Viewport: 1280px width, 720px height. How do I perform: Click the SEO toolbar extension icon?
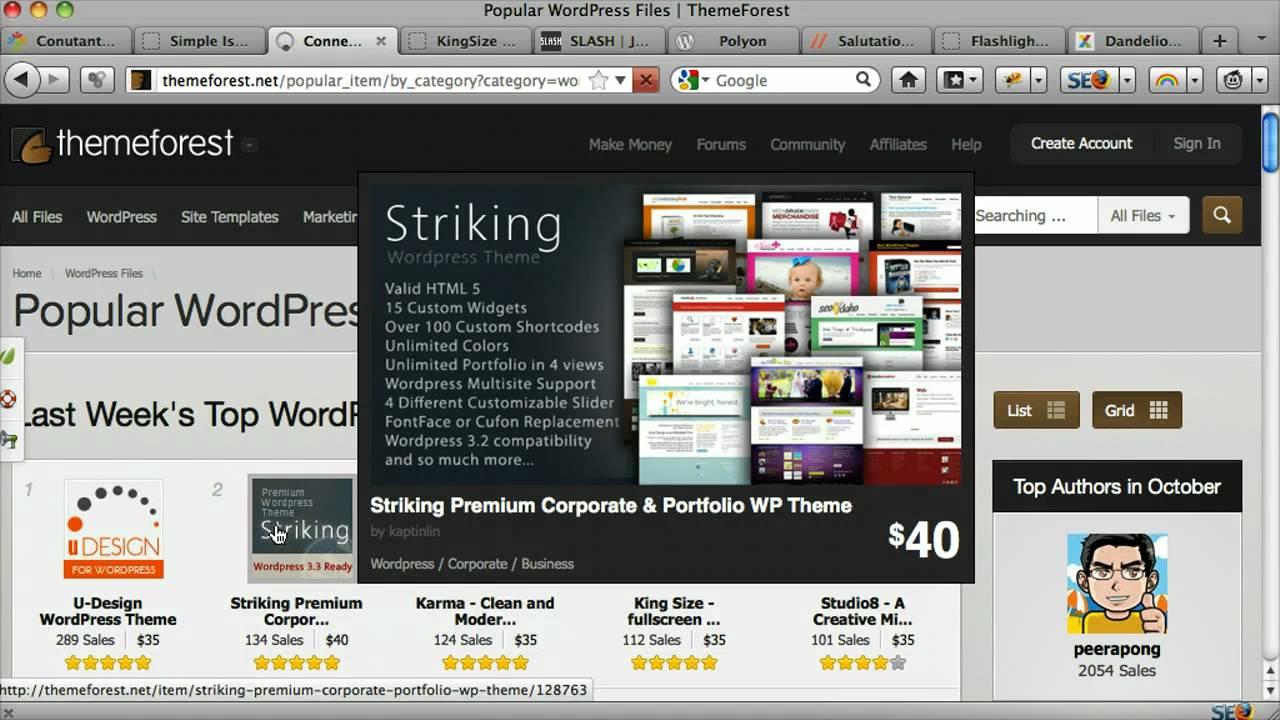click(x=1088, y=80)
